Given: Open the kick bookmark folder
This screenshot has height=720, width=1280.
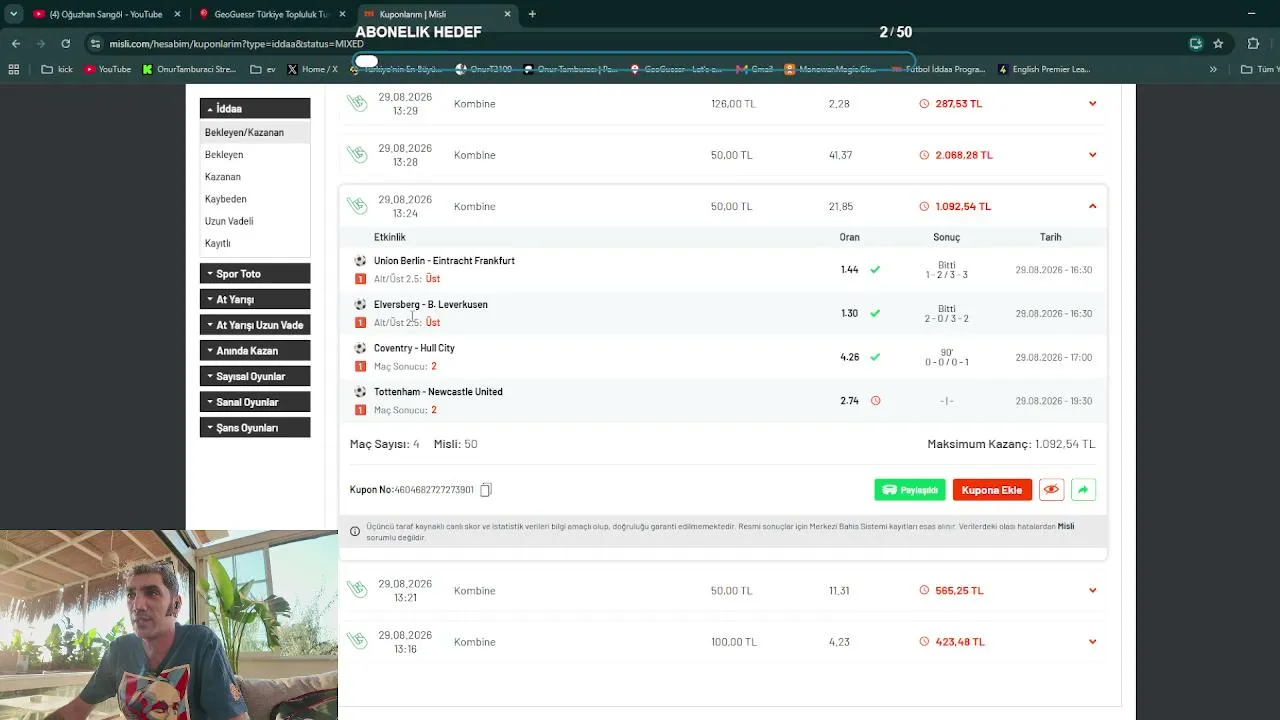Looking at the screenshot, I should pos(58,70).
